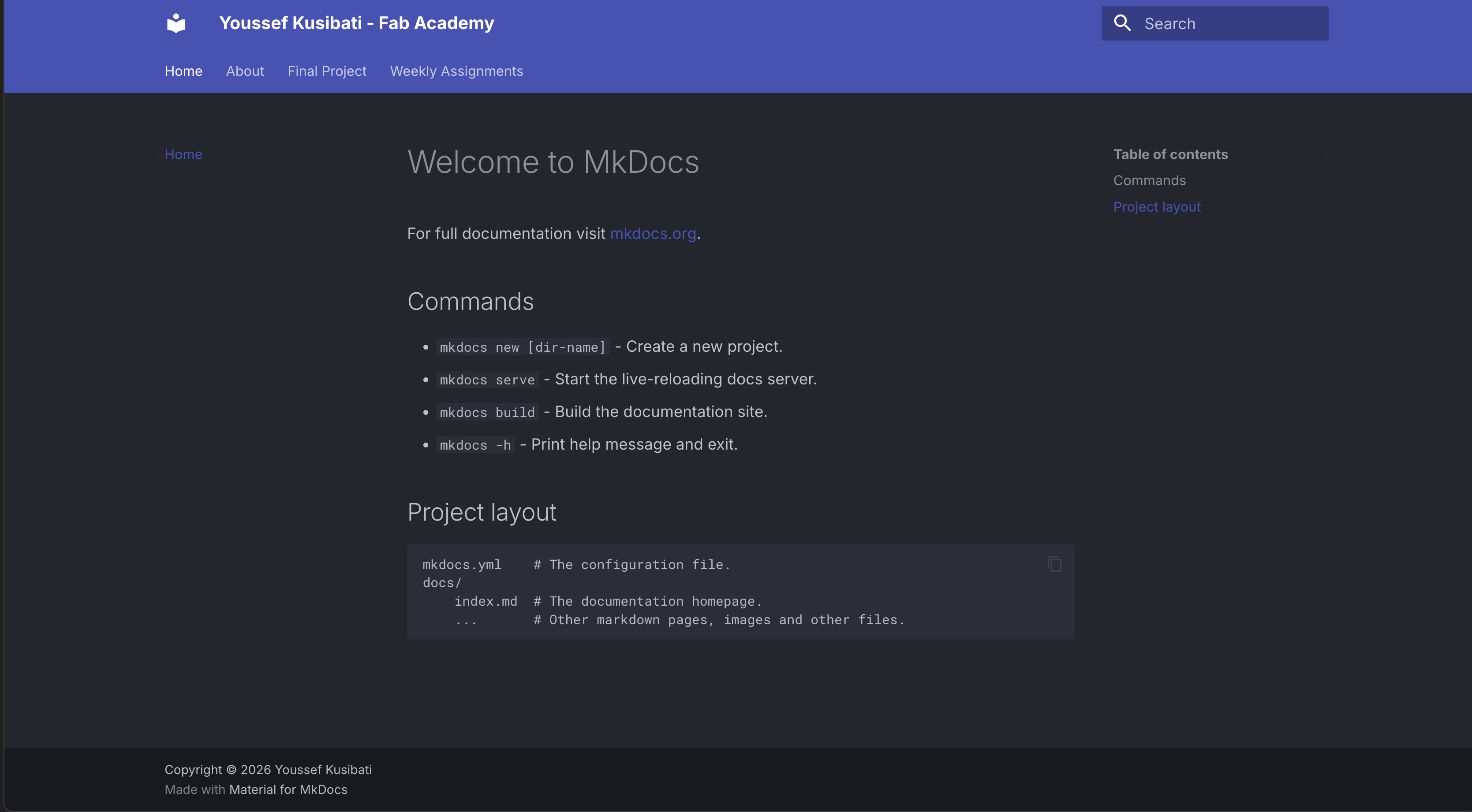The width and height of the screenshot is (1472, 812).
Task: Open the About page
Action: (x=245, y=71)
